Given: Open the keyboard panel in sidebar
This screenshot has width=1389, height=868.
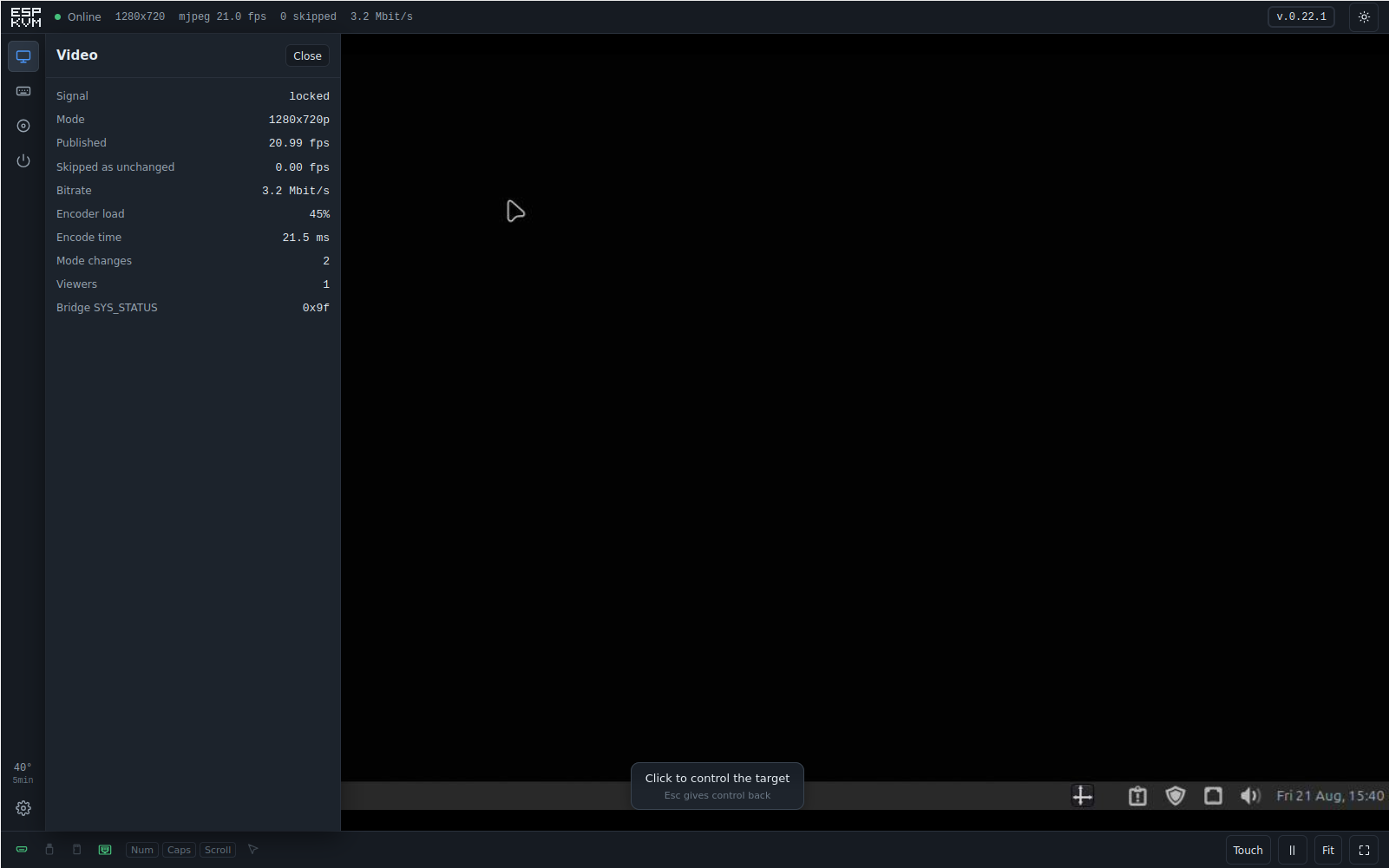Looking at the screenshot, I should (x=23, y=91).
